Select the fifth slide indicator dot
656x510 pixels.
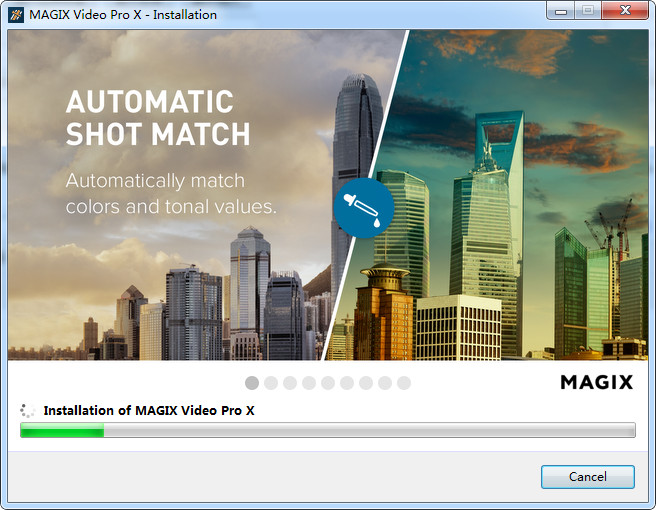[328, 382]
